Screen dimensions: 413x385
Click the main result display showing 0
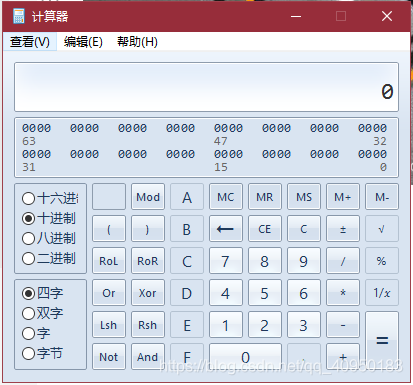click(206, 87)
